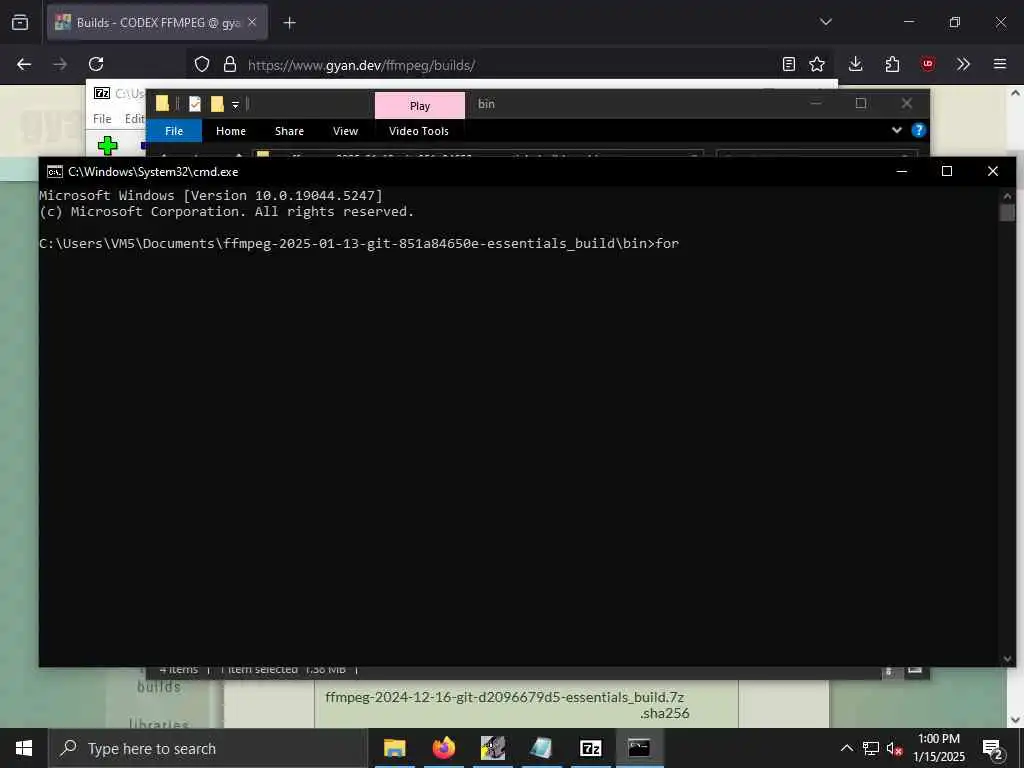Screen dimensions: 1024x768
Task: Open the Action Center notifications
Action: 993,748
